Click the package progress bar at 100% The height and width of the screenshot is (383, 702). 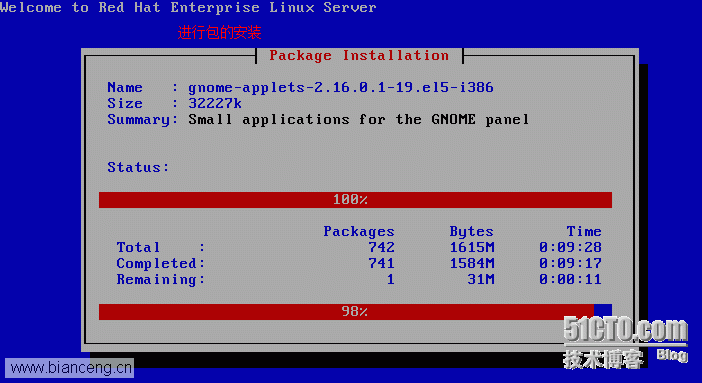click(x=355, y=200)
